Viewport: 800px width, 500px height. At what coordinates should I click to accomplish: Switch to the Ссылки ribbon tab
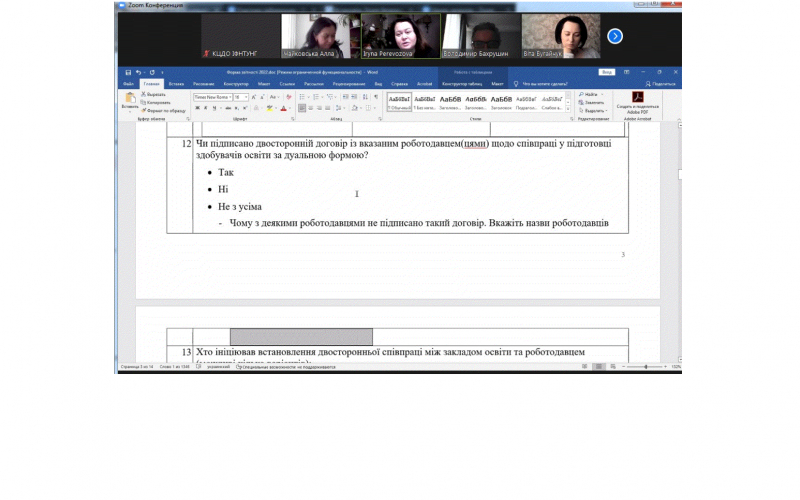tap(287, 84)
